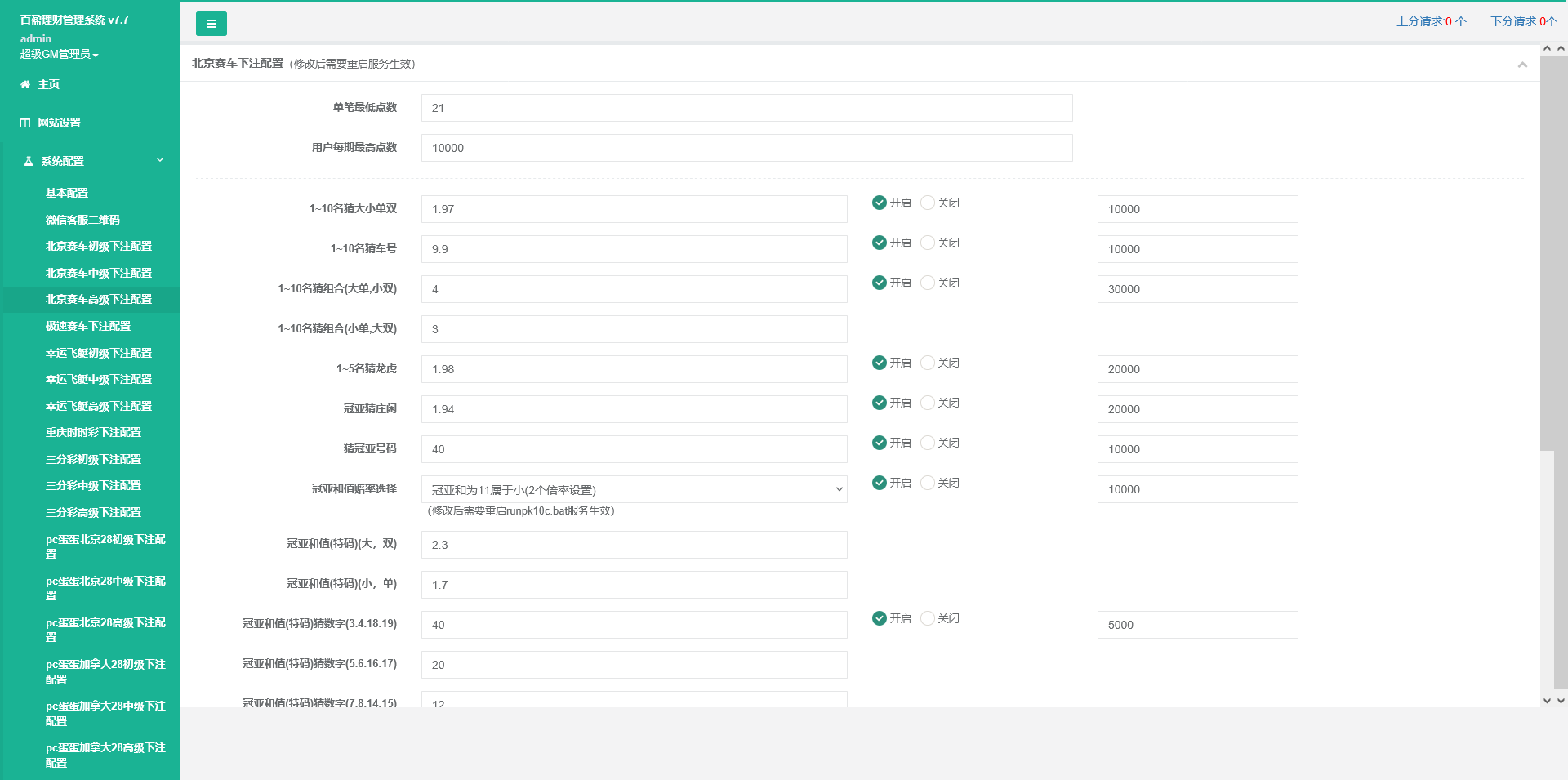
Task: Collapse the panel using the top-right chevron
Action: pos(1522,65)
